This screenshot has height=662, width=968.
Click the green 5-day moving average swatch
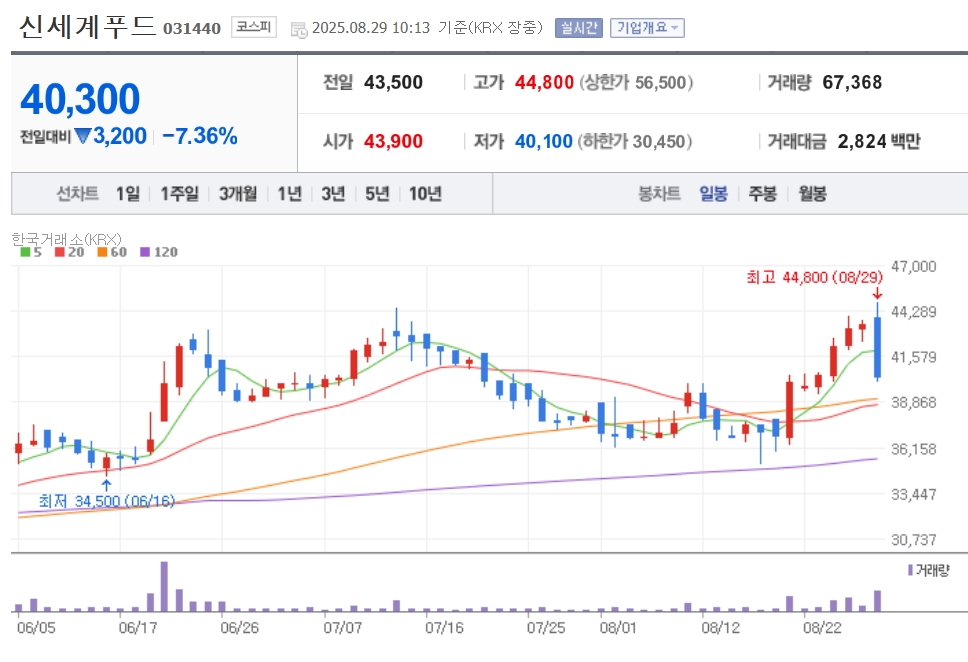pyautogui.click(x=25, y=252)
